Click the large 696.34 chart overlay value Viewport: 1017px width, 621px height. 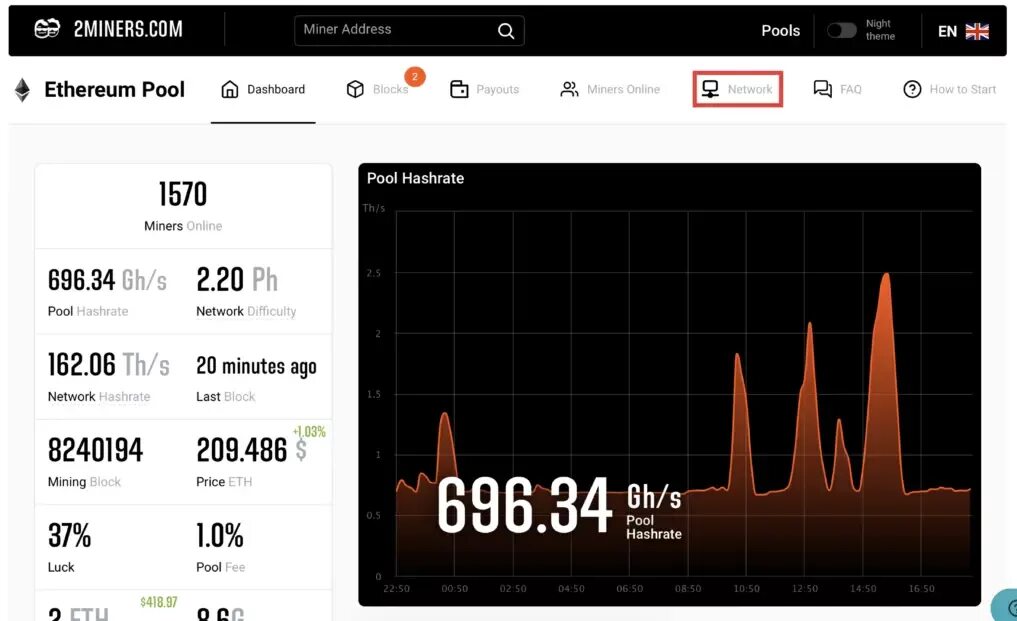(524, 505)
